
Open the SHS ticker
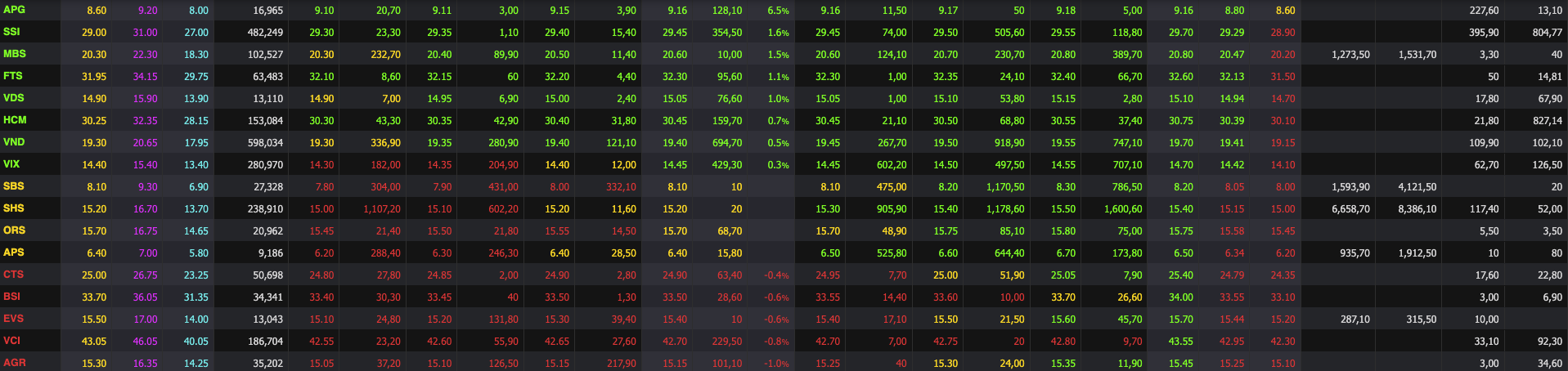pyautogui.click(x=14, y=208)
